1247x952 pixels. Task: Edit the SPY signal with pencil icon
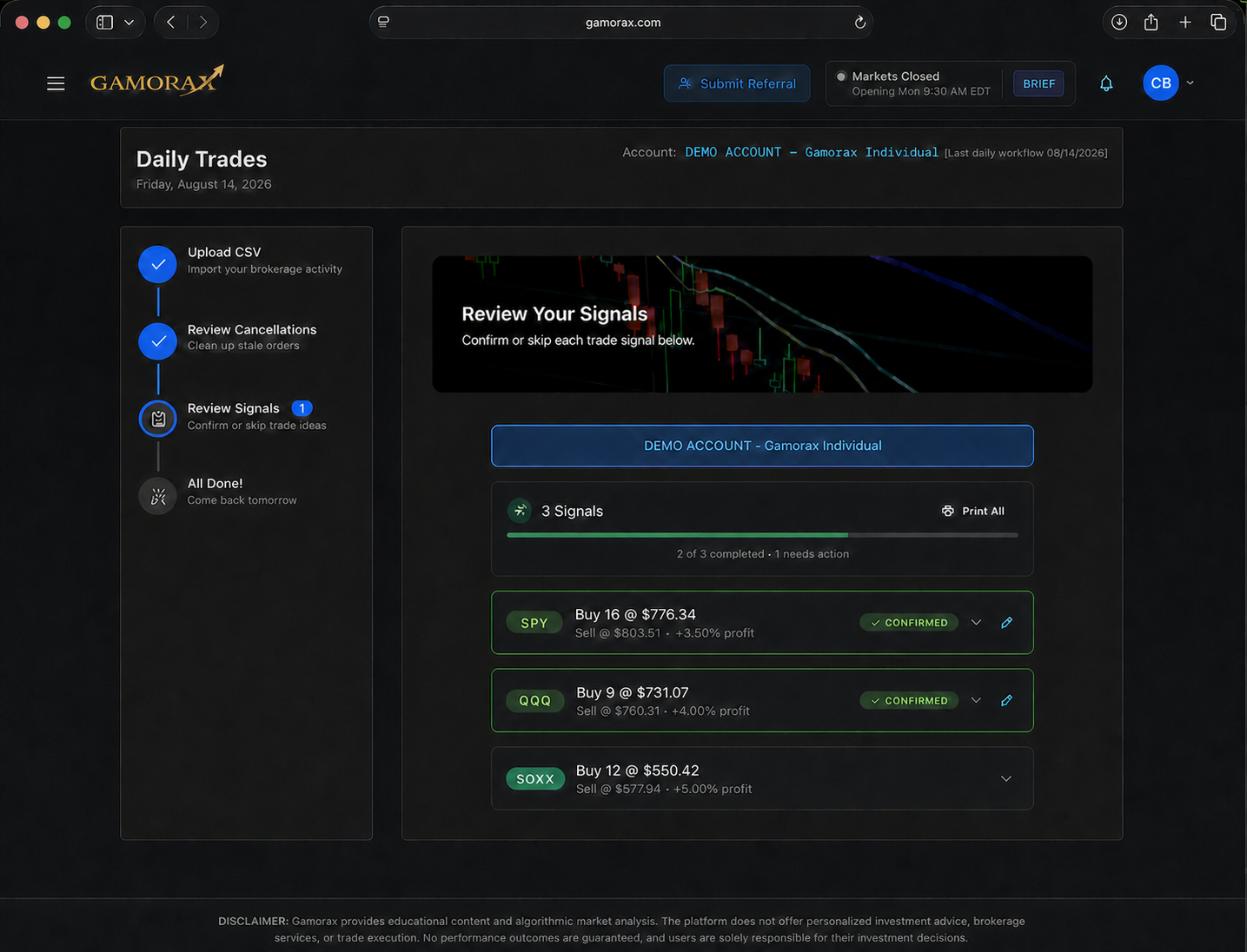[x=1006, y=623]
